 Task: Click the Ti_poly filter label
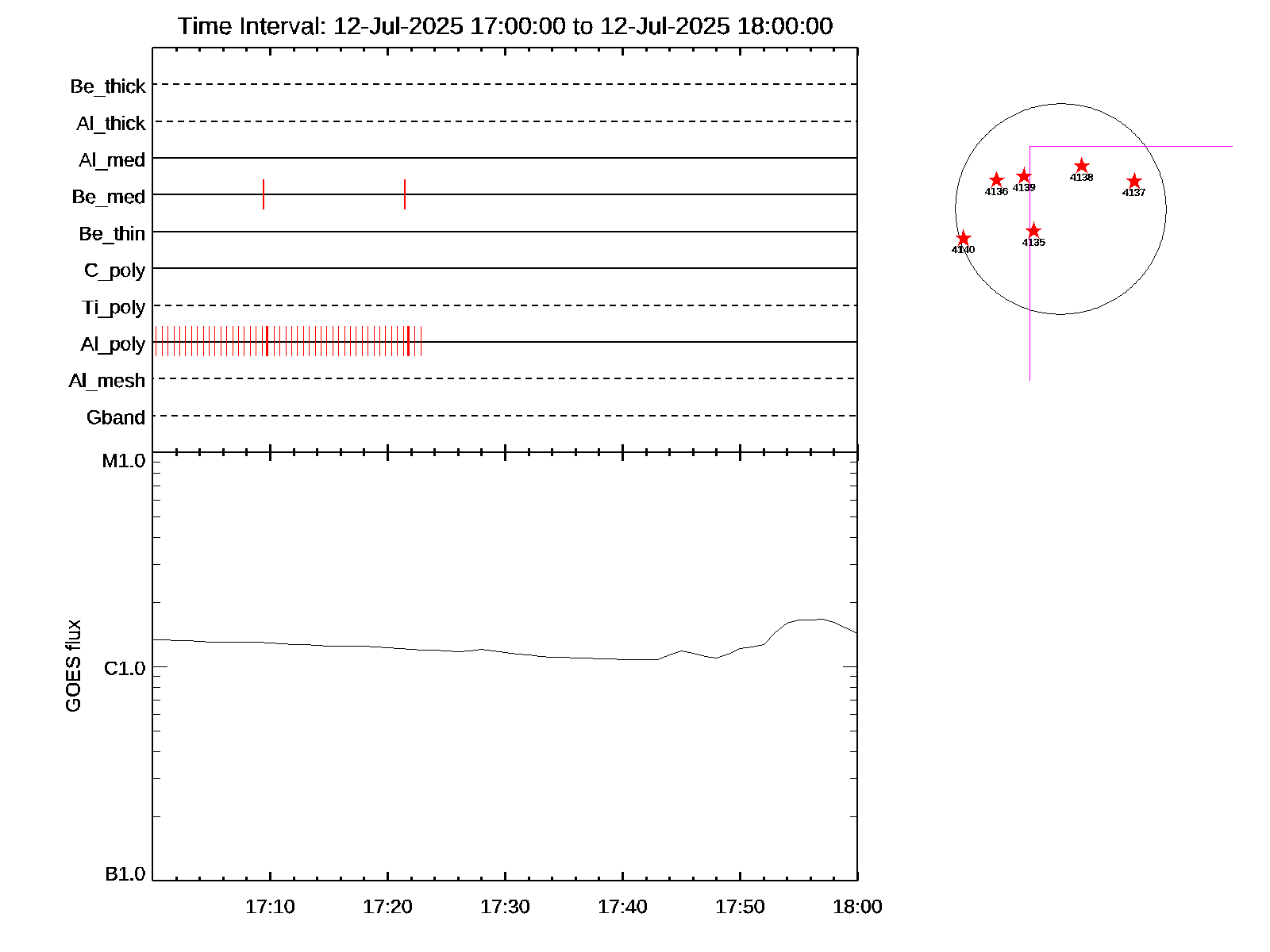coord(114,308)
